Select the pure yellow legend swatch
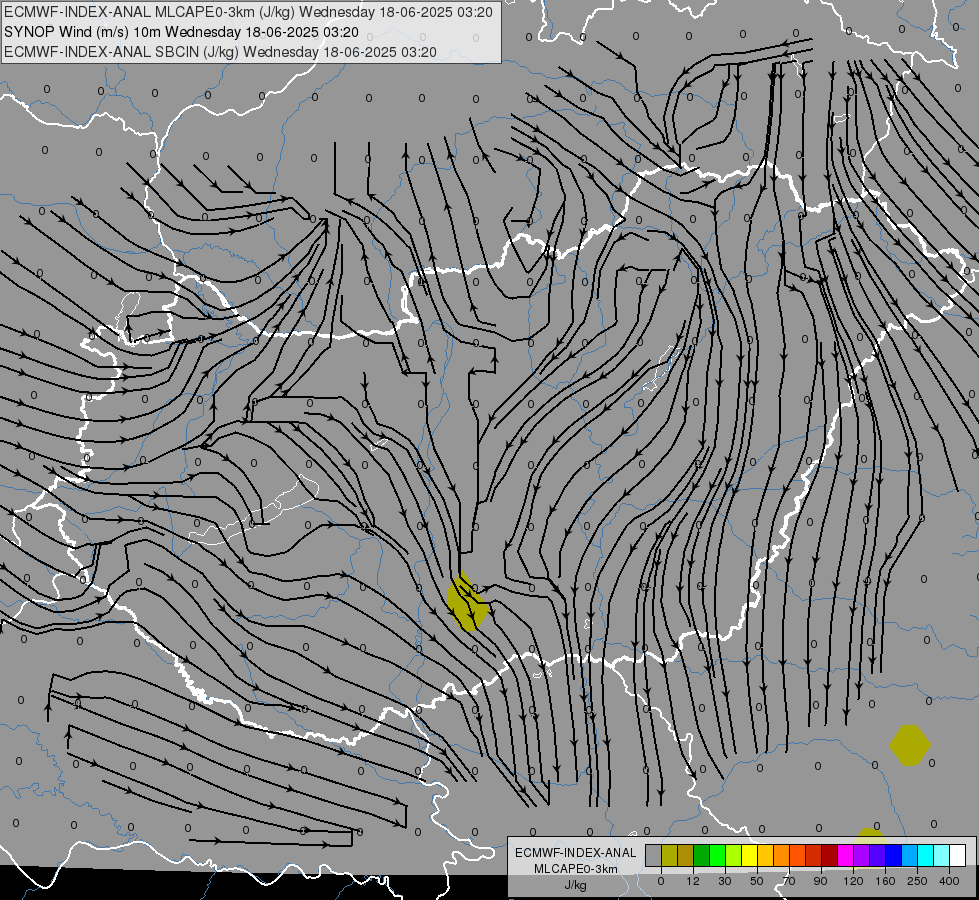The height and width of the screenshot is (900, 979). 749,856
